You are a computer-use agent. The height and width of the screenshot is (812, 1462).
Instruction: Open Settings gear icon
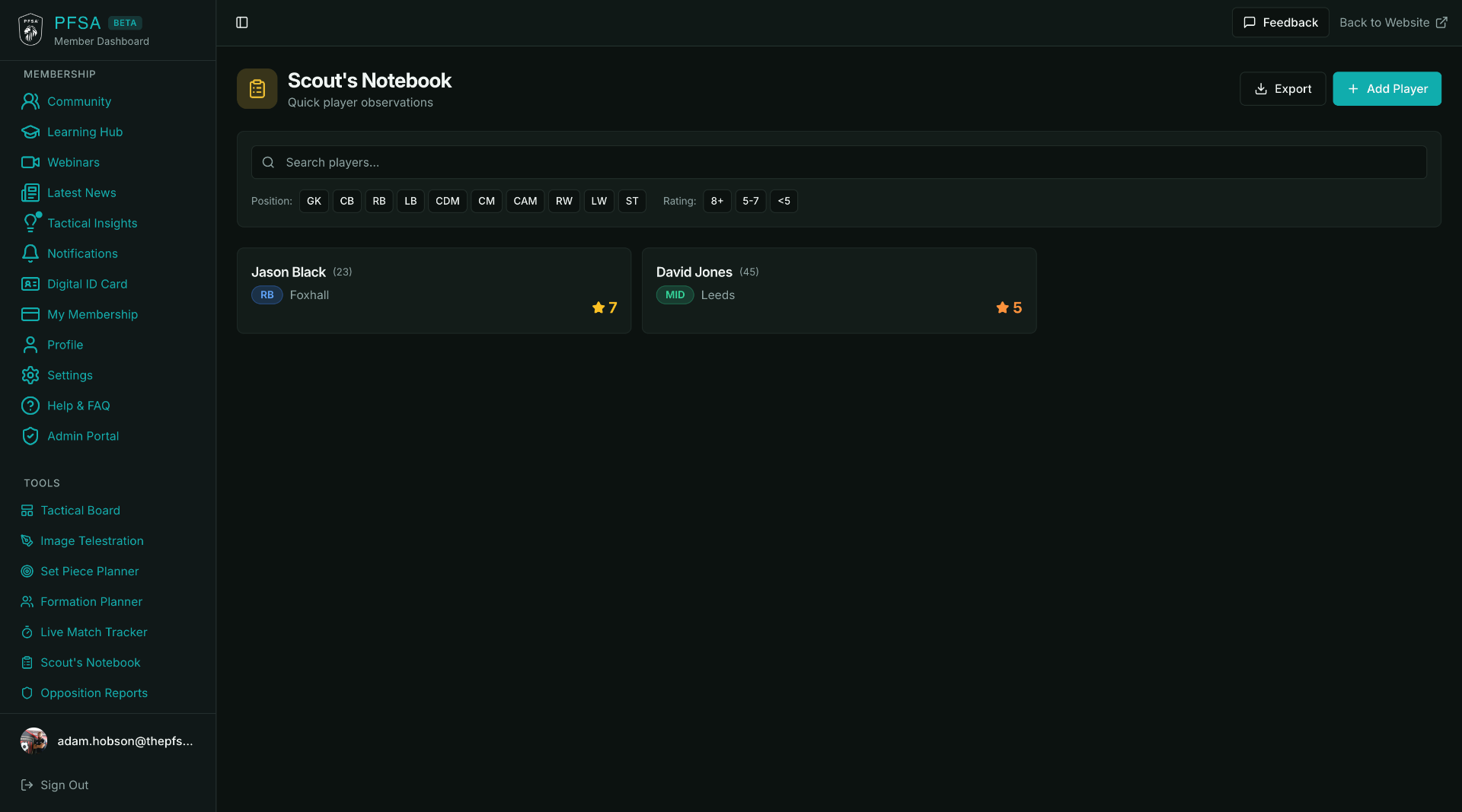click(30, 375)
